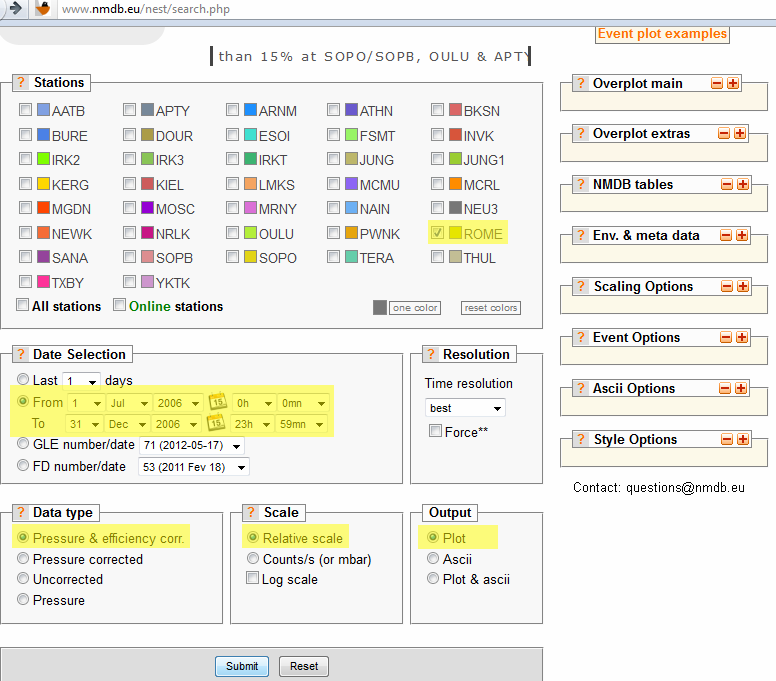This screenshot has height=681, width=776.
Task: Open the From year dropdown showing 2006
Action: click(179, 403)
